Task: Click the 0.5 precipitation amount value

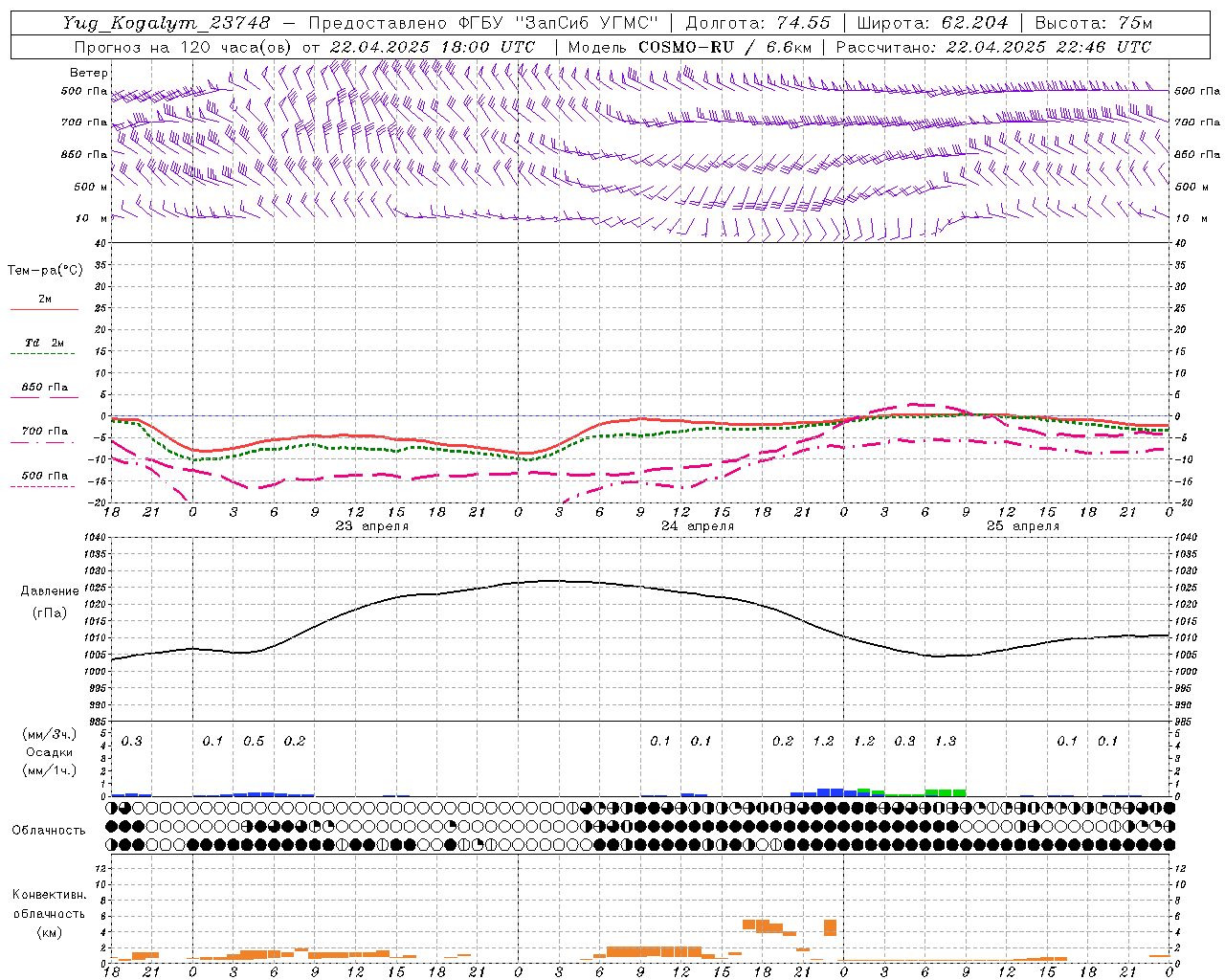Action: pyautogui.click(x=254, y=742)
